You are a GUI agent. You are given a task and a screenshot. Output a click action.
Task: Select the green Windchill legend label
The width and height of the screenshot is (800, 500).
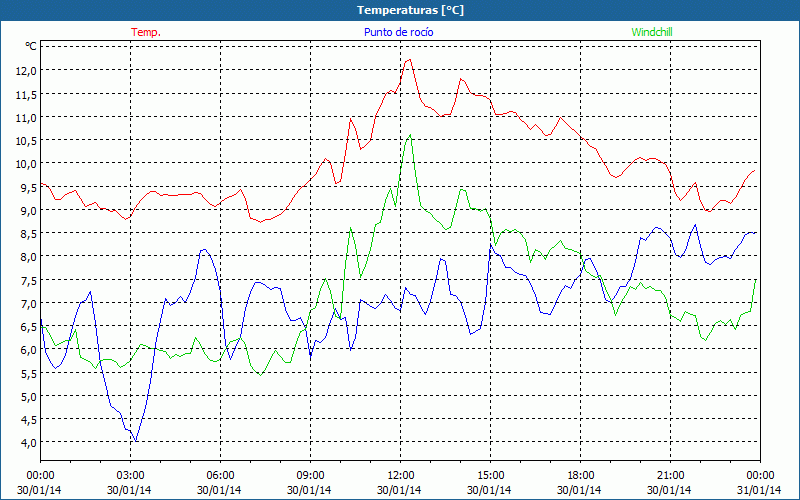pos(652,32)
